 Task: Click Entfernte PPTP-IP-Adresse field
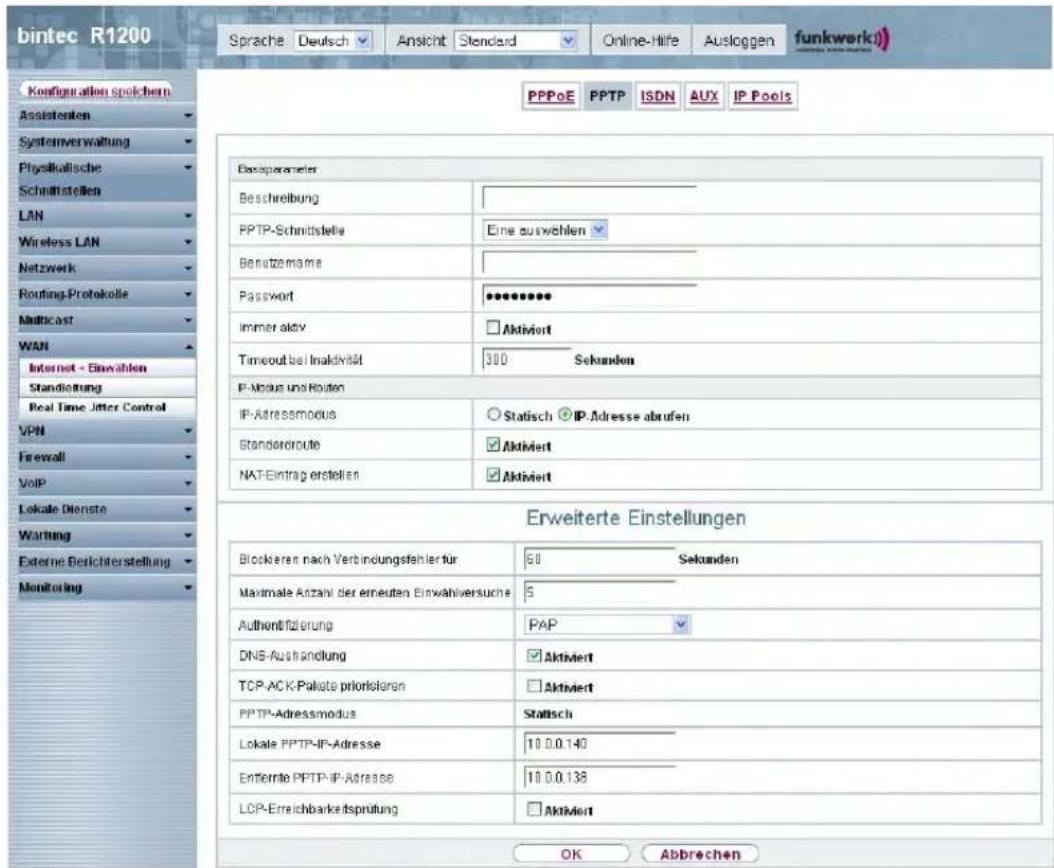(x=599, y=777)
